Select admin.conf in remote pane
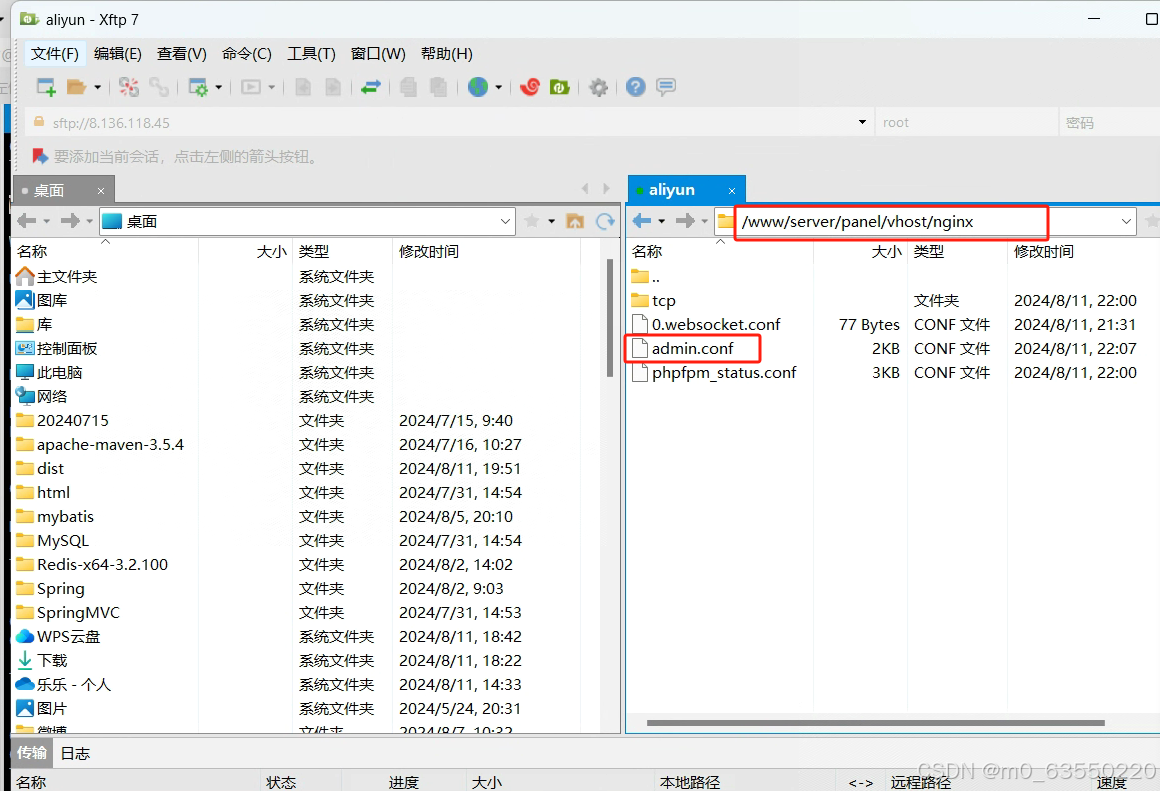 692,348
